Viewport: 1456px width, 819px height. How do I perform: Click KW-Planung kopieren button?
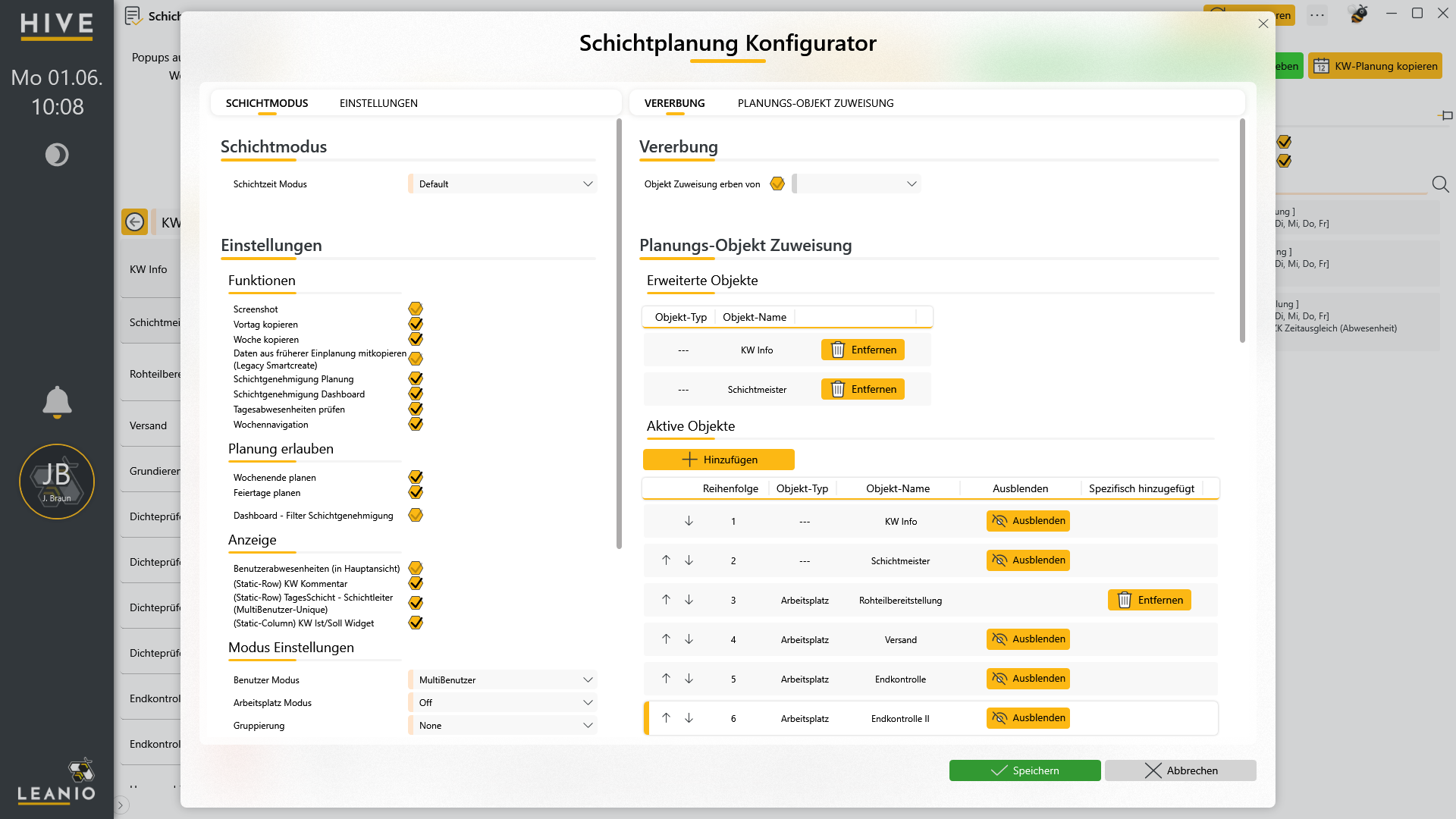click(1375, 66)
